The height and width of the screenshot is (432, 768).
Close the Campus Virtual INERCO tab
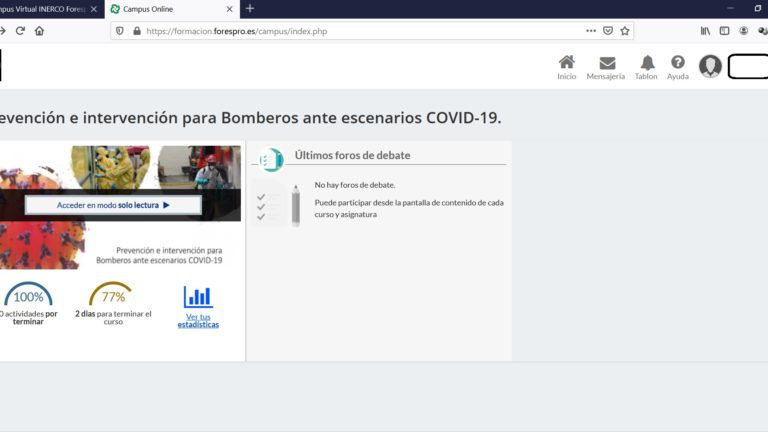pyautogui.click(x=94, y=9)
